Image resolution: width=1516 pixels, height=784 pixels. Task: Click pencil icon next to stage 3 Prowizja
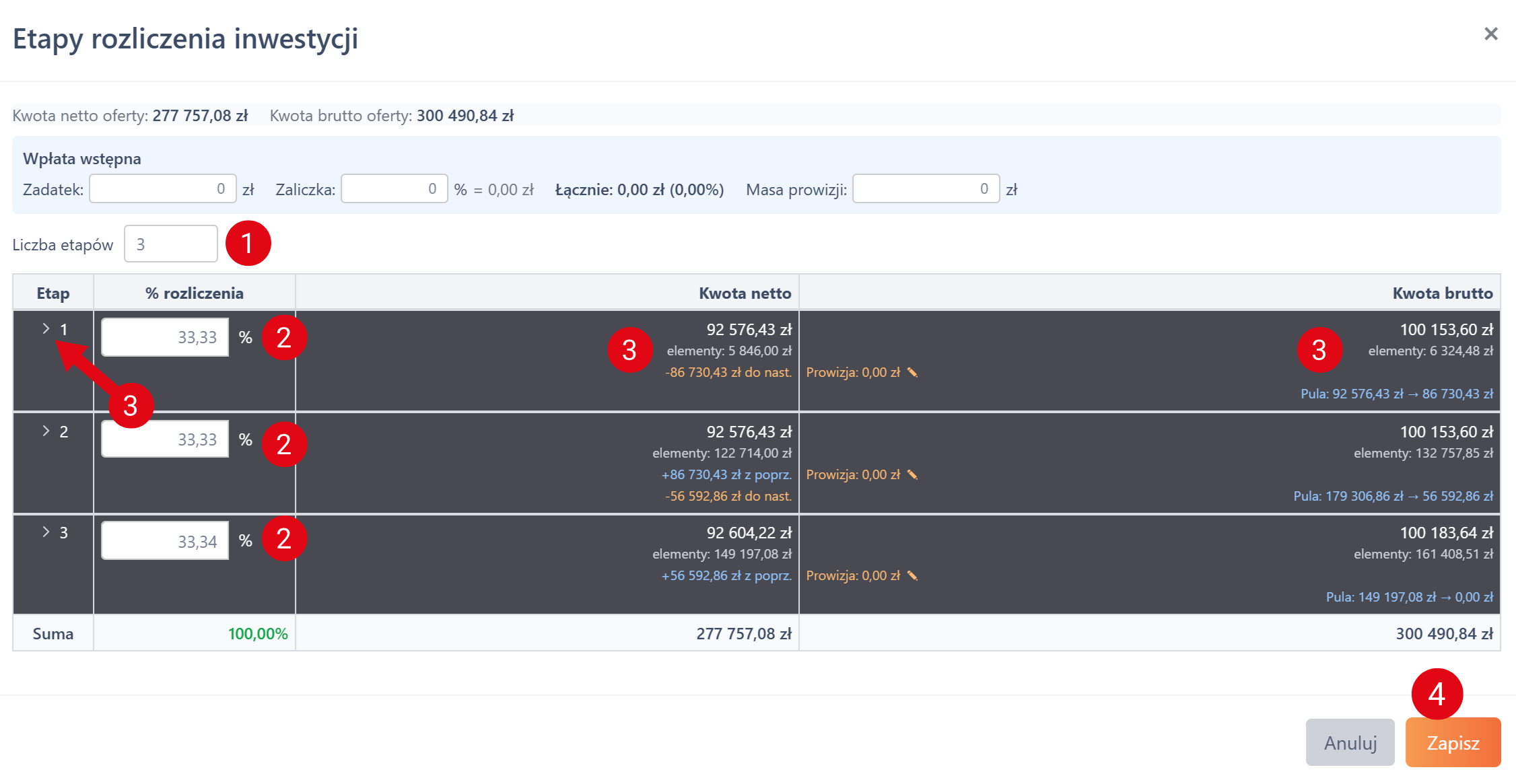tap(912, 575)
